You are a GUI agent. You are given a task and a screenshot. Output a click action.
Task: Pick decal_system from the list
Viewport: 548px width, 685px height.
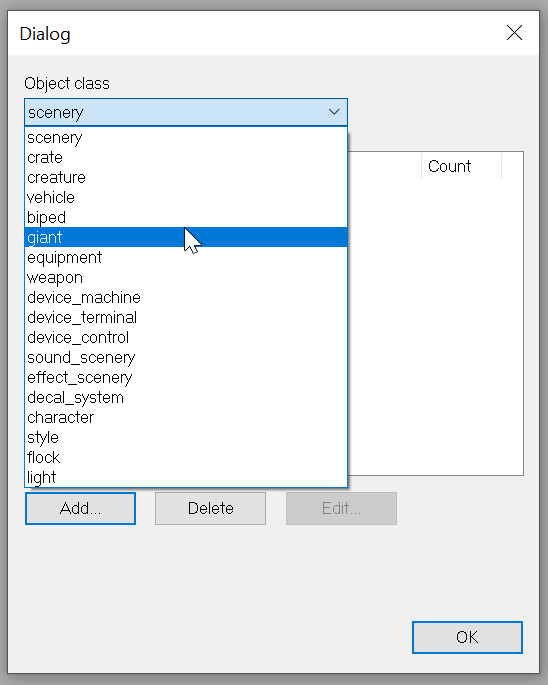pyautogui.click(x=186, y=398)
